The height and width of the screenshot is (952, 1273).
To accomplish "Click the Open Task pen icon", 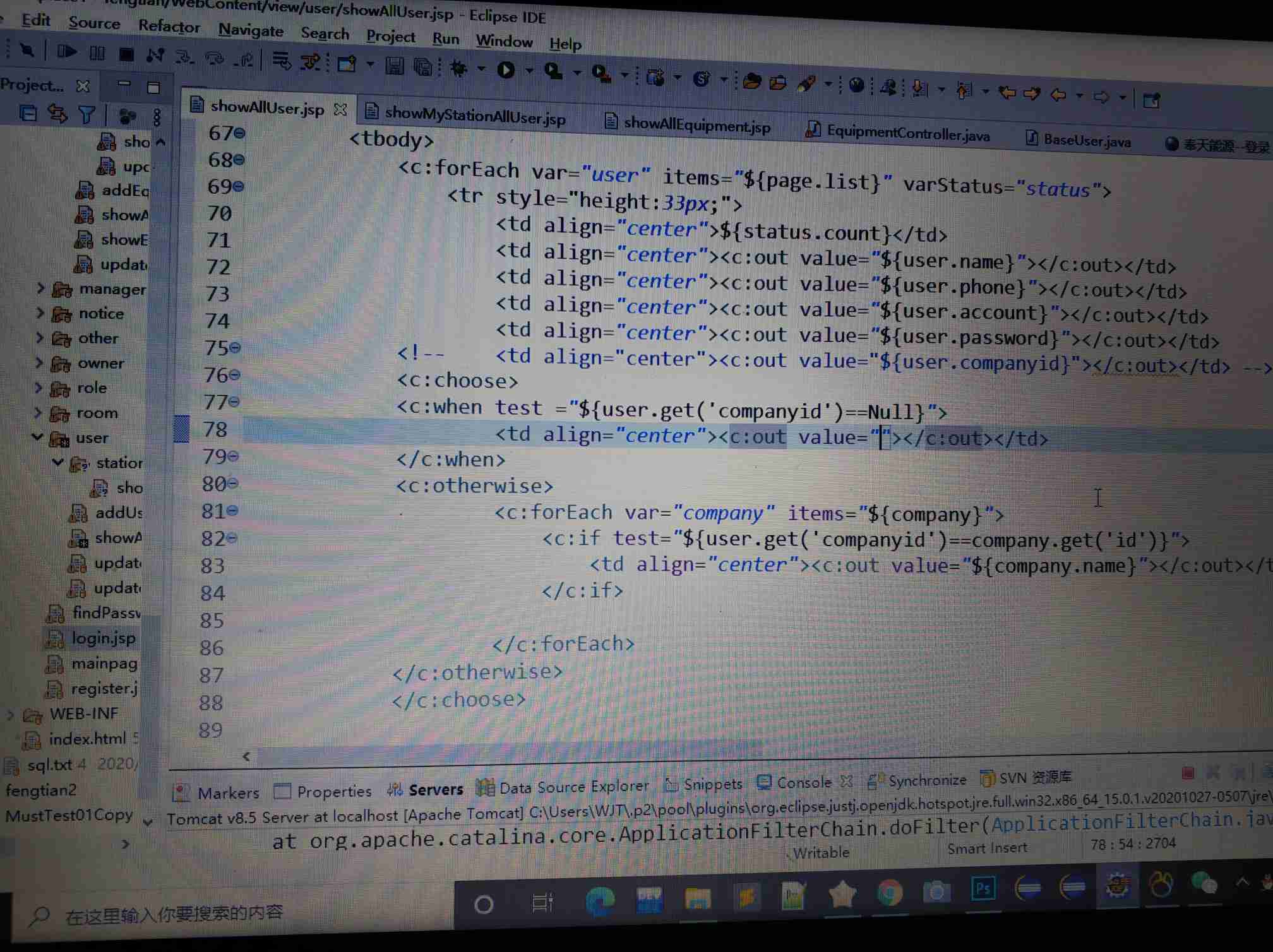I will [x=806, y=84].
